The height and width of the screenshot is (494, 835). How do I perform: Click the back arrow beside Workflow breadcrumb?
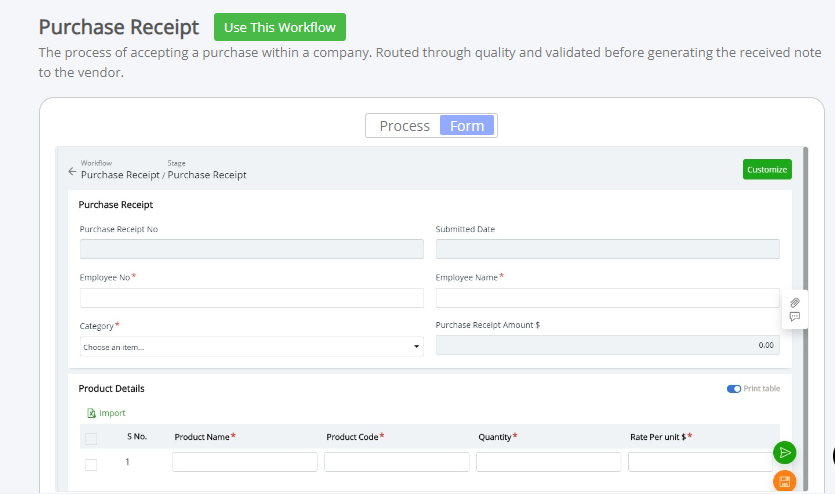(72, 171)
